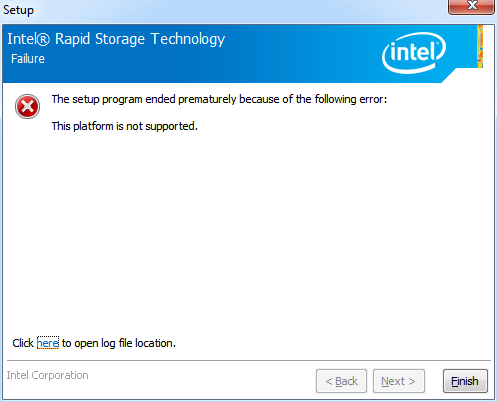Click the 'Intel® Rapid Storage Technology' heading

pos(116,39)
